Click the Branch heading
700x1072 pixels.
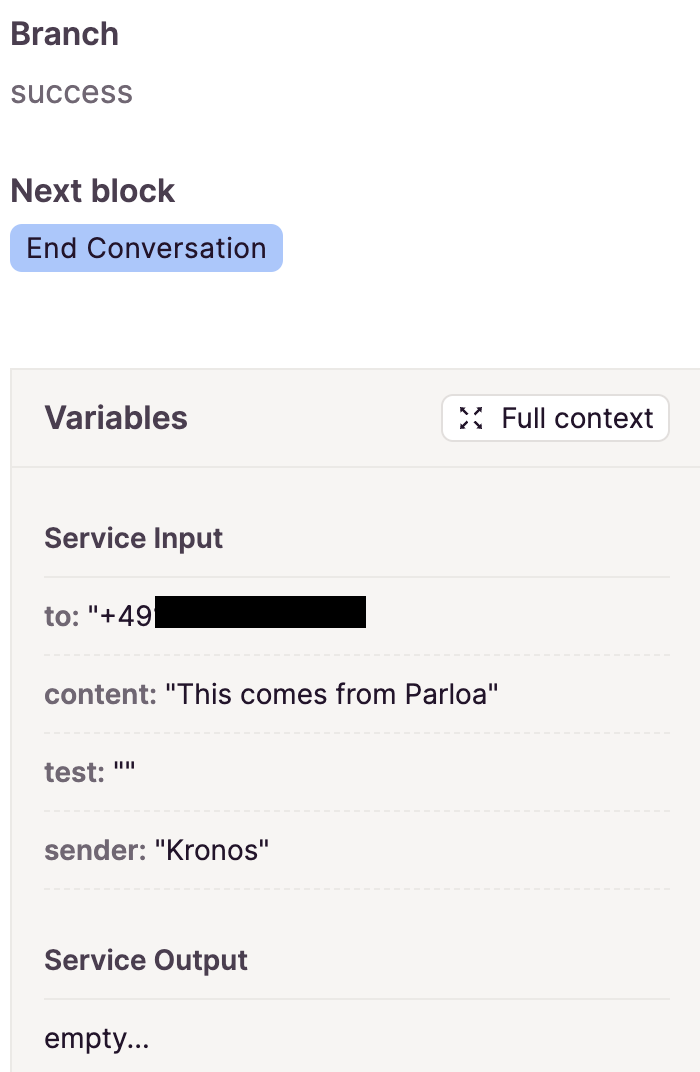click(x=64, y=34)
